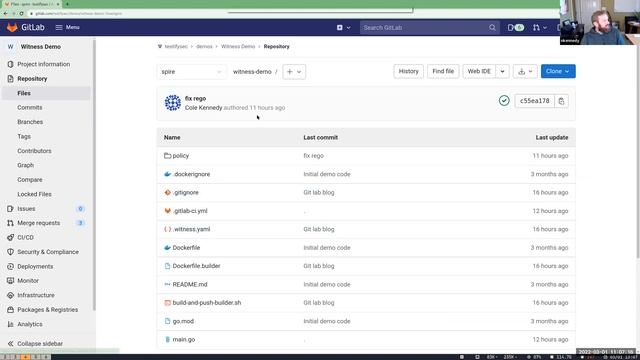
Task: Open the Web IDE button
Action: pyautogui.click(x=479, y=71)
